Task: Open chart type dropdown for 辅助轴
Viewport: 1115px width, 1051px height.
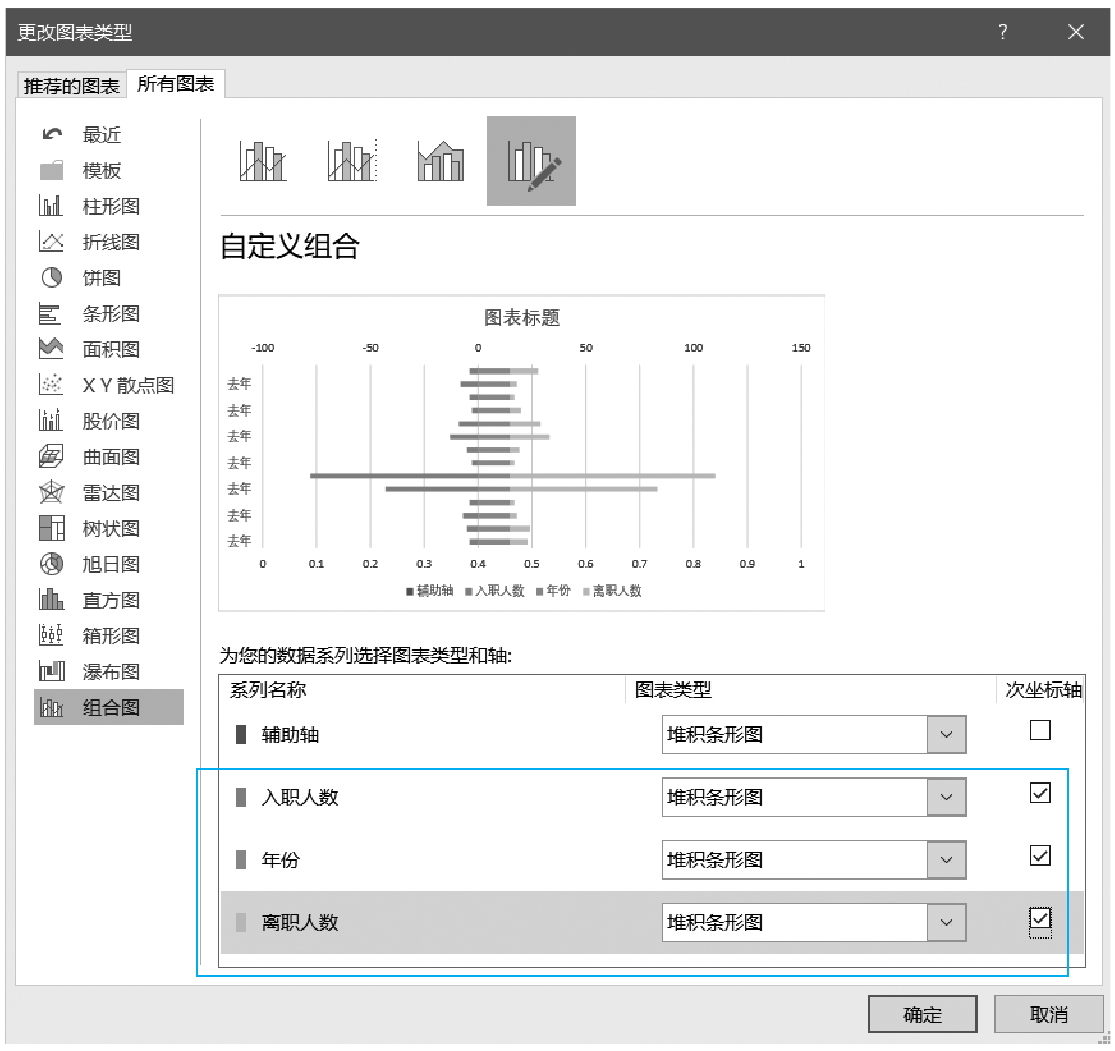Action: click(x=946, y=735)
